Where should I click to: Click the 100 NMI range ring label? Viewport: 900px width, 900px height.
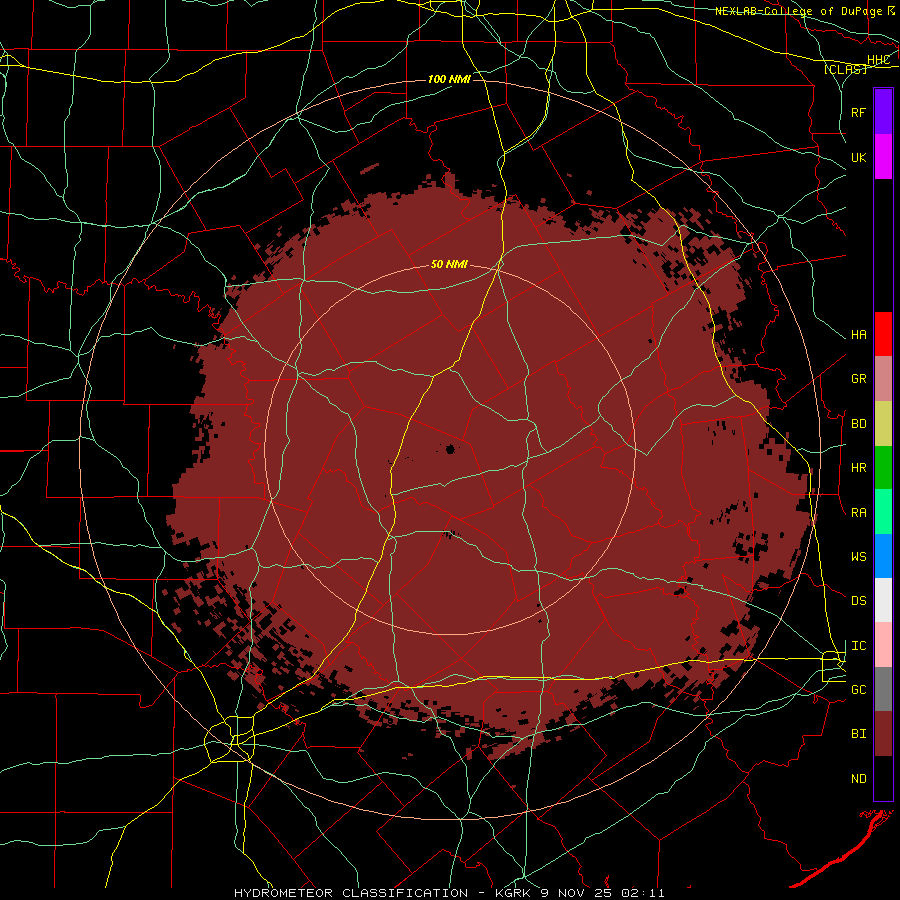tap(449, 79)
